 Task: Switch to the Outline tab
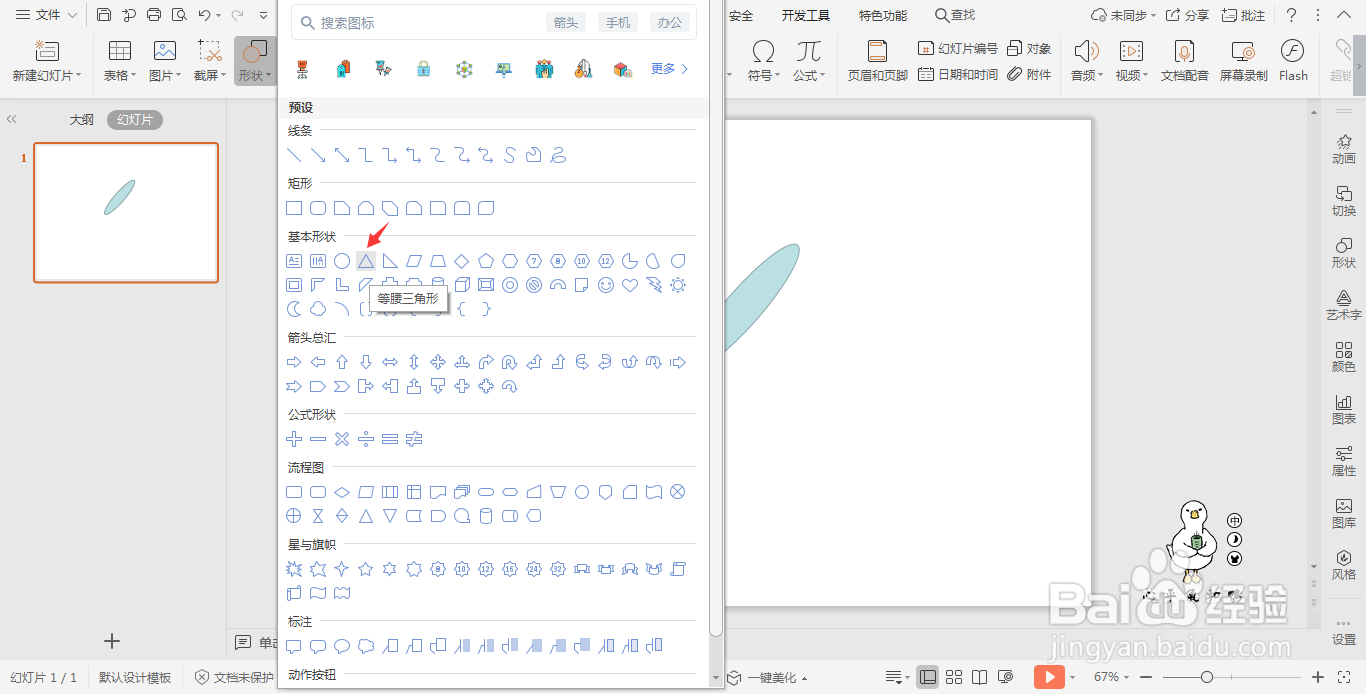coord(81,120)
